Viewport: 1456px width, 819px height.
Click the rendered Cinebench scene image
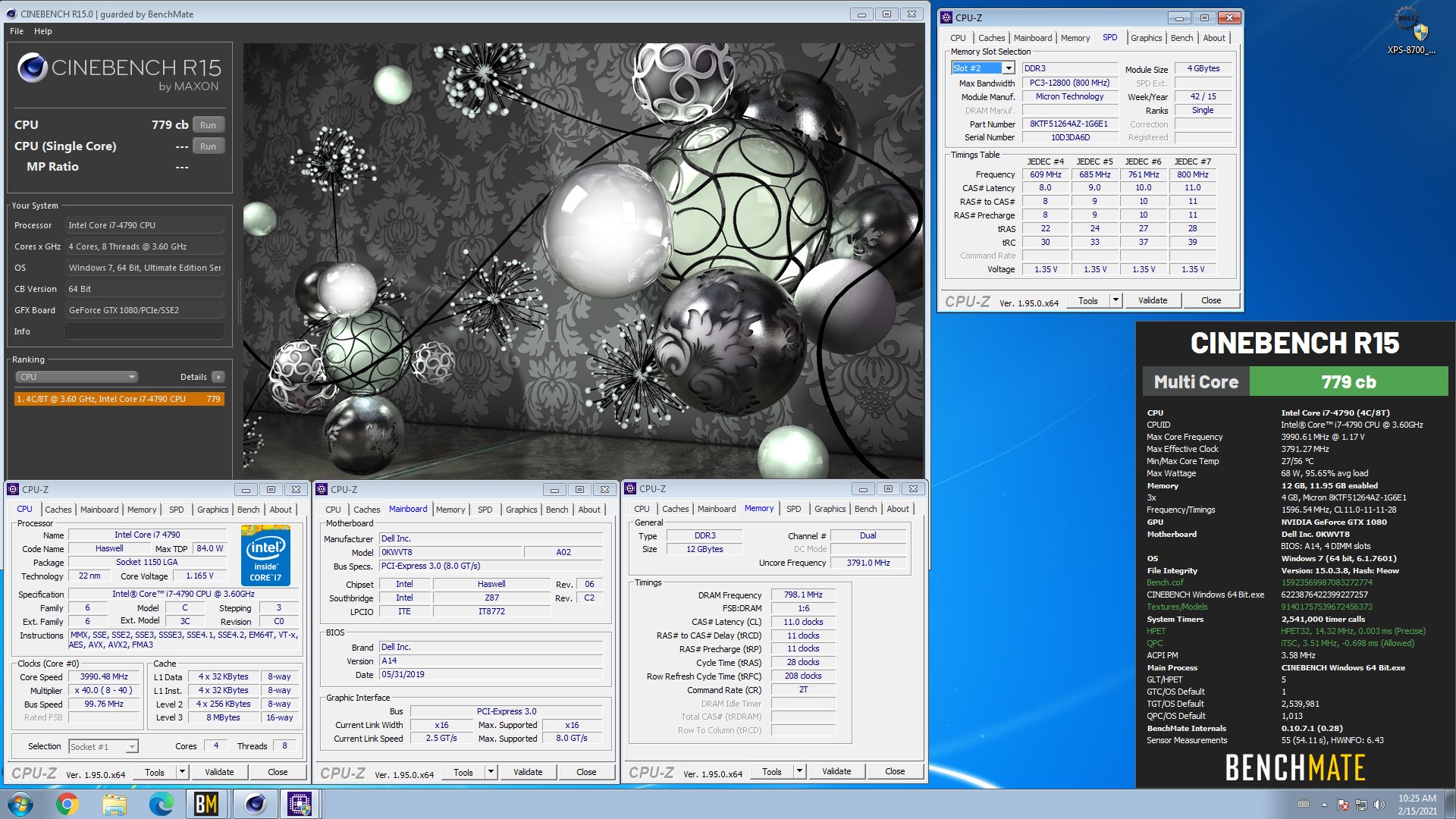click(x=583, y=260)
